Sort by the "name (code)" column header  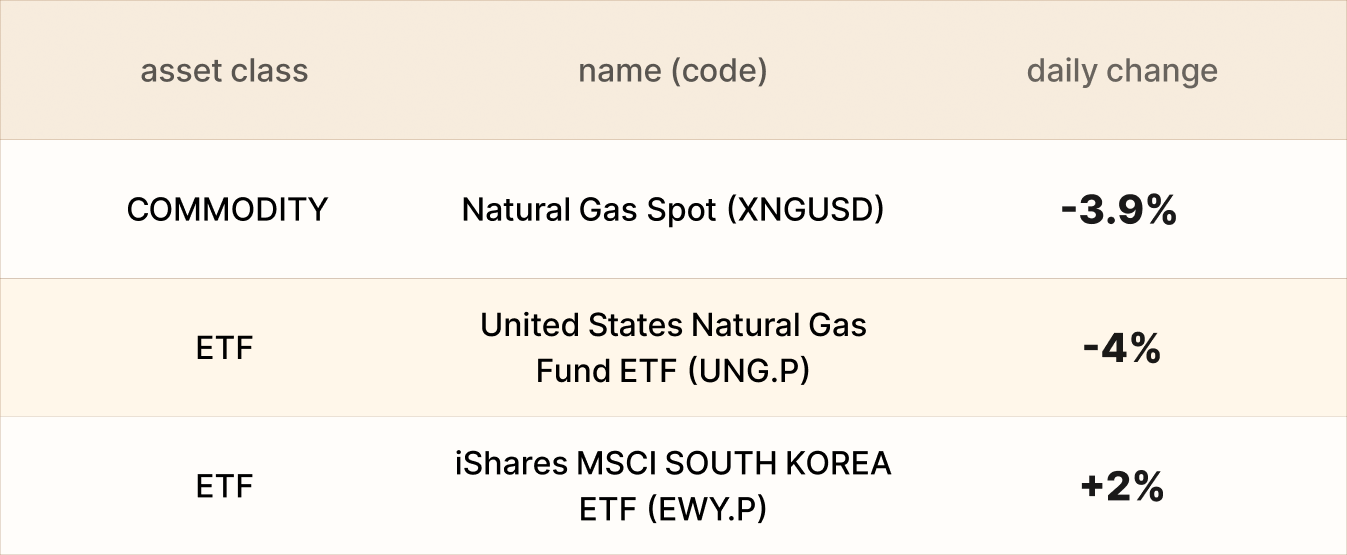pyautogui.click(x=672, y=71)
